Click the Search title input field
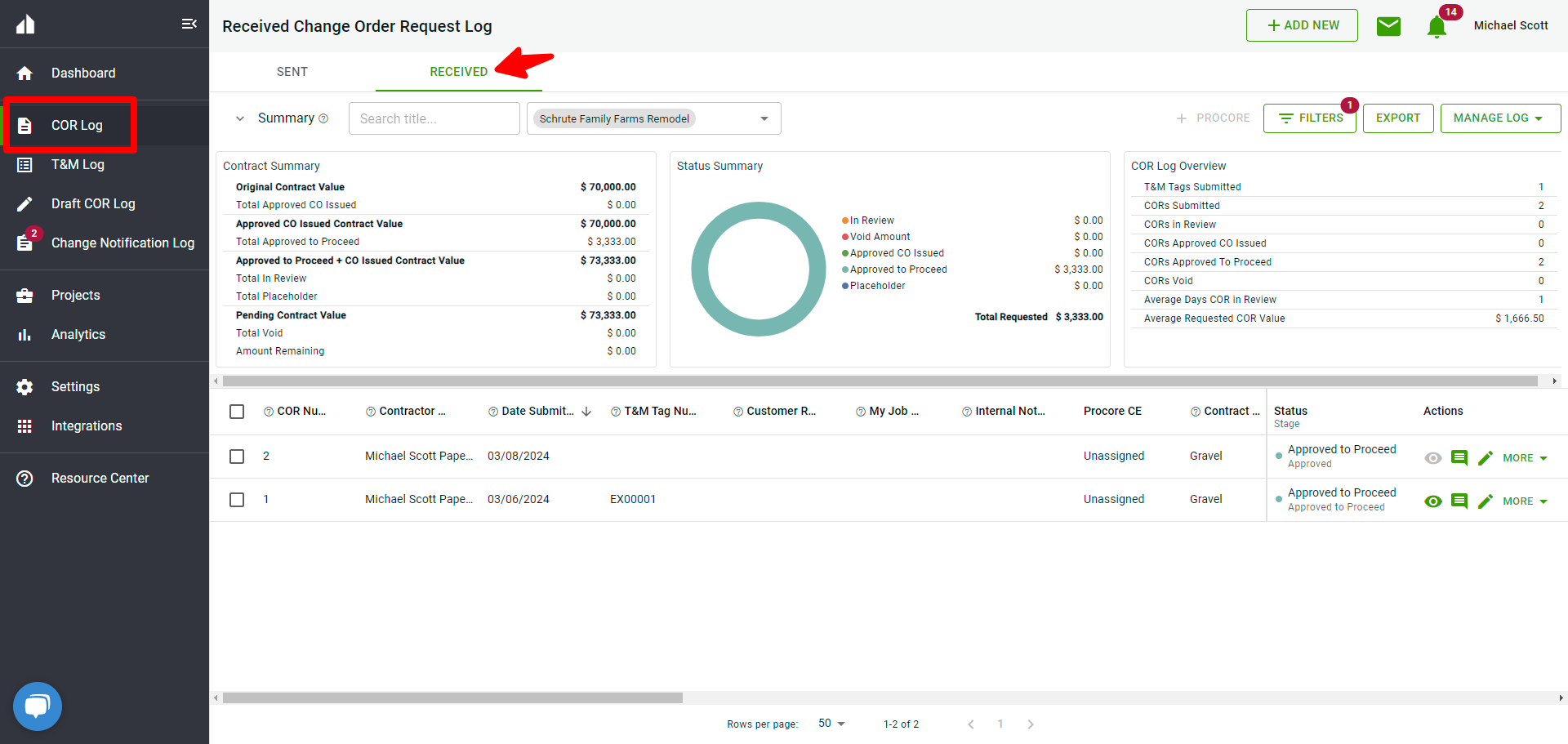The width and height of the screenshot is (1568, 744). [434, 118]
